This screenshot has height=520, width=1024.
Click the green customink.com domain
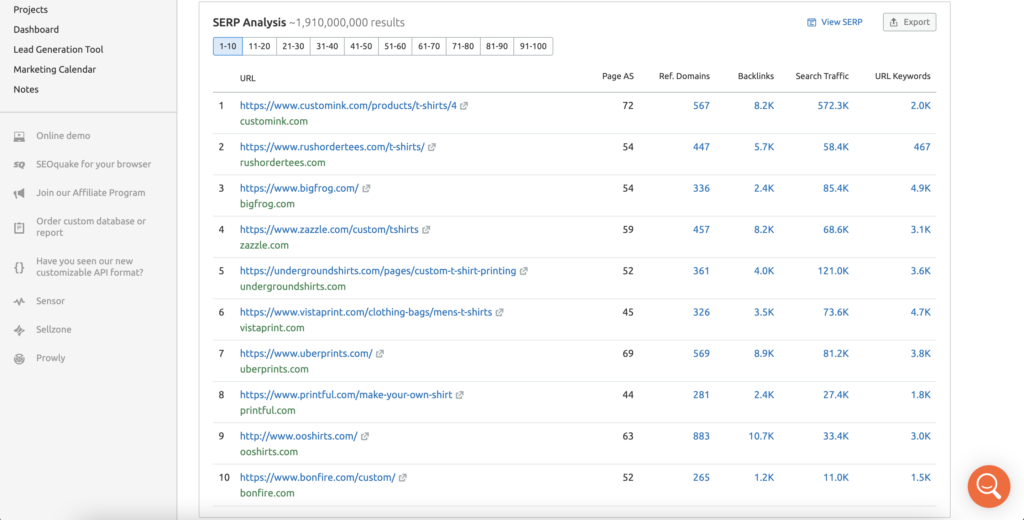[x=274, y=122]
